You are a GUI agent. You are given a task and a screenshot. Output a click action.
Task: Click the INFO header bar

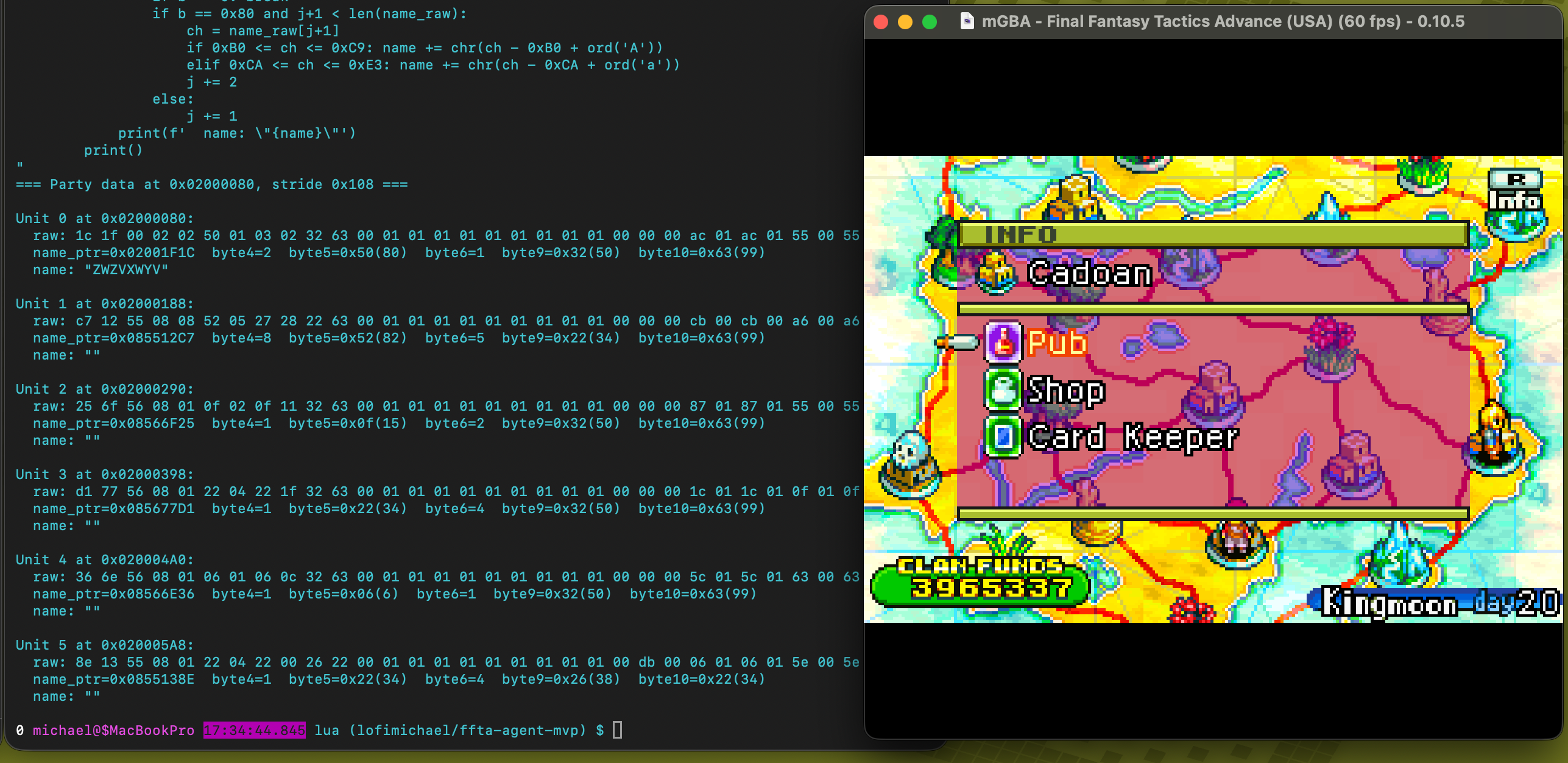coord(1212,235)
